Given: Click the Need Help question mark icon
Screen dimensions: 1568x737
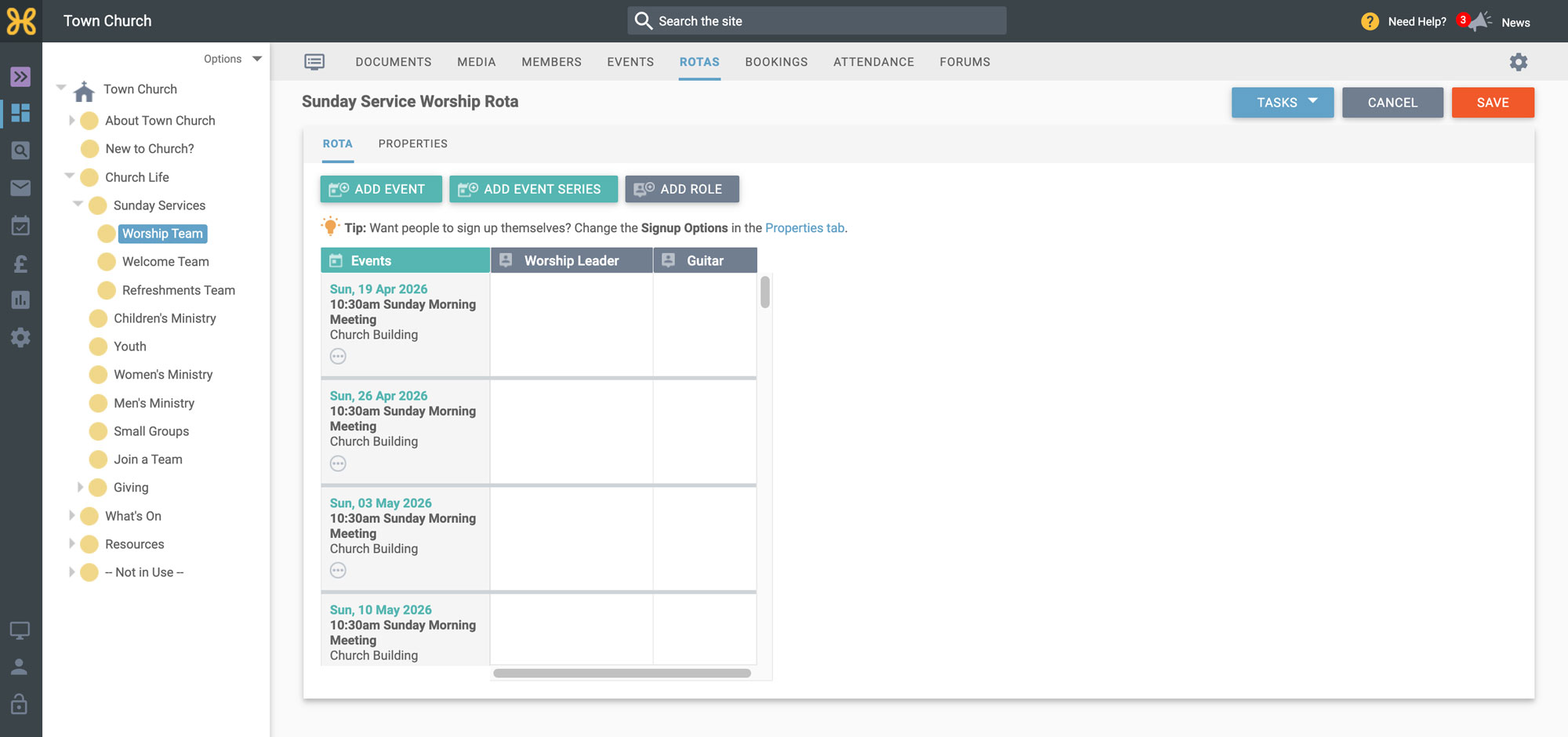Looking at the screenshot, I should coord(1370,21).
